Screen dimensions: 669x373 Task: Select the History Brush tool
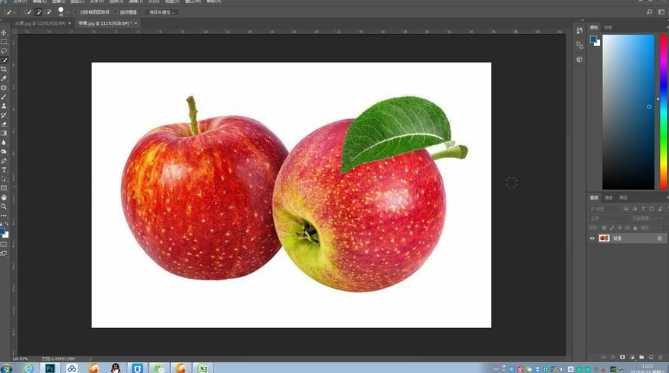pyautogui.click(x=4, y=115)
